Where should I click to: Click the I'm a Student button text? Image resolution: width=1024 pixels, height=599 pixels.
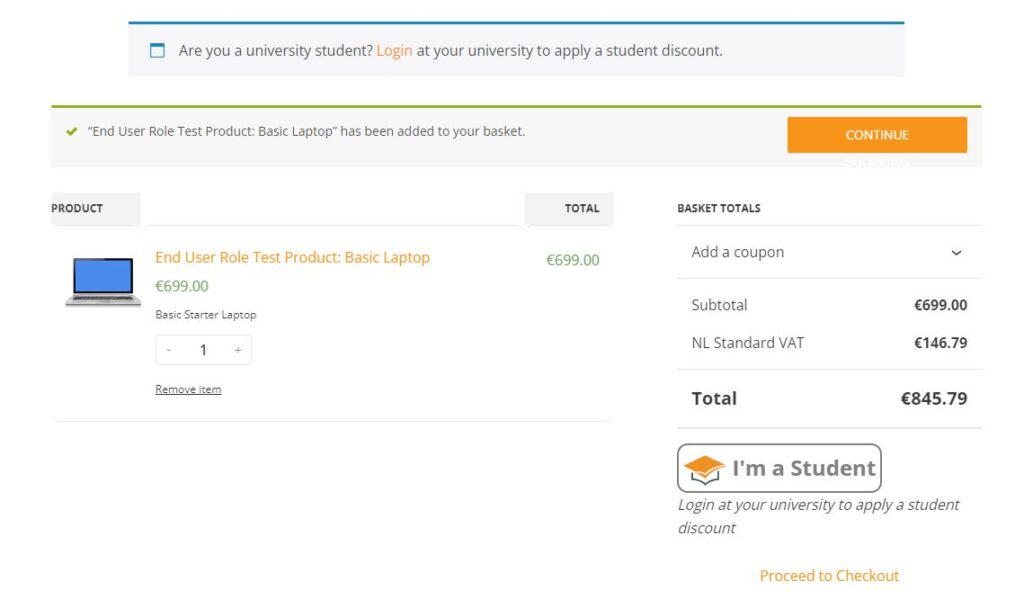click(803, 468)
